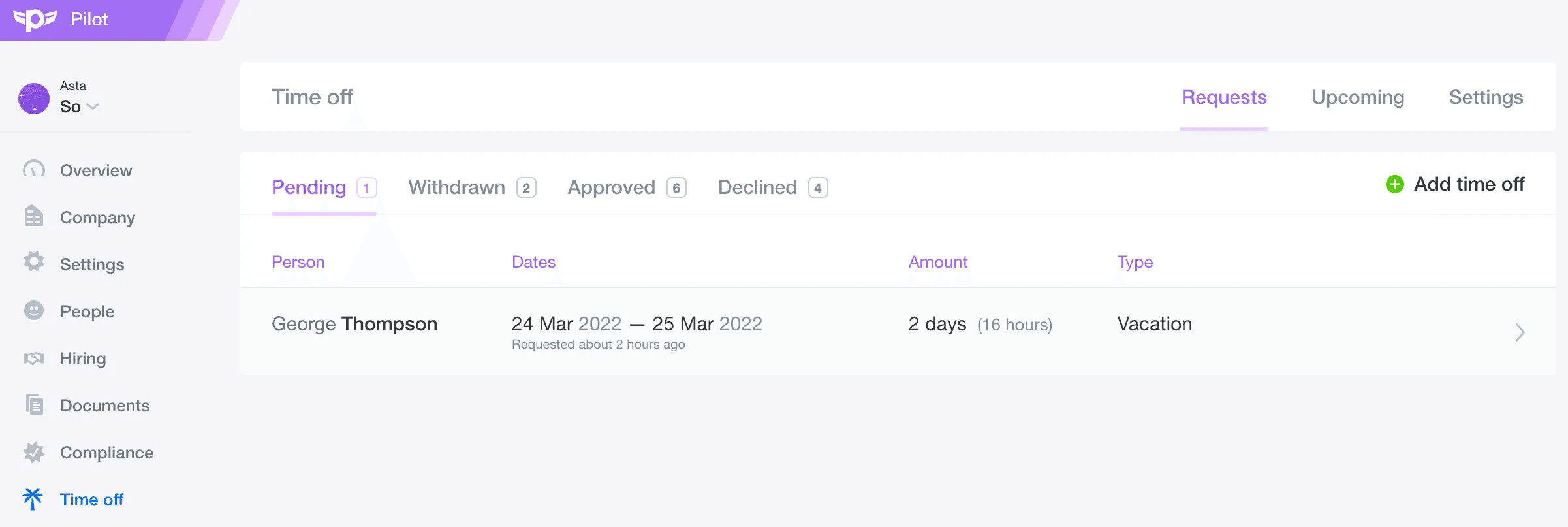1568x527 pixels.
Task: Click the Company building icon
Action: pos(34,216)
